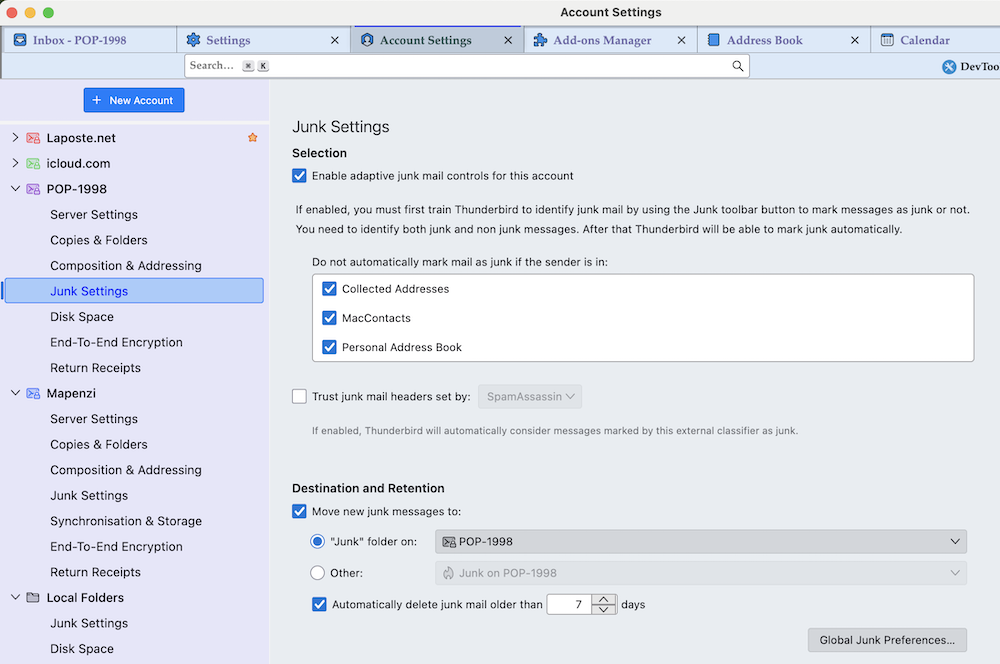Select the Other destination radio button
The image size is (1000, 664).
point(318,573)
